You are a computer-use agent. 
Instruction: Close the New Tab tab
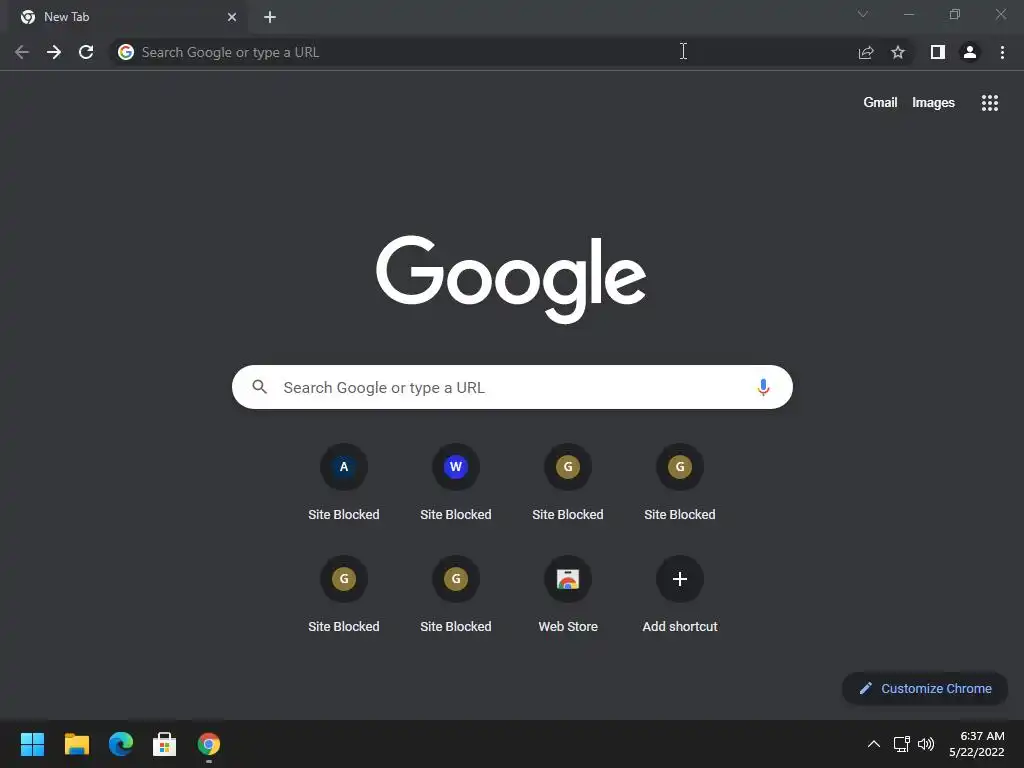[x=232, y=17]
